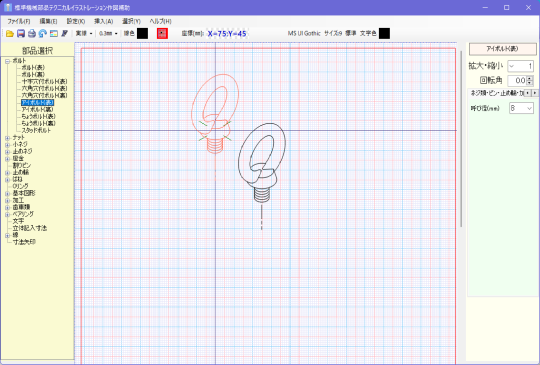Image resolution: width=540 pixels, height=365 pixels.
Task: Print using the printer toolbar icon
Action: 32,33
